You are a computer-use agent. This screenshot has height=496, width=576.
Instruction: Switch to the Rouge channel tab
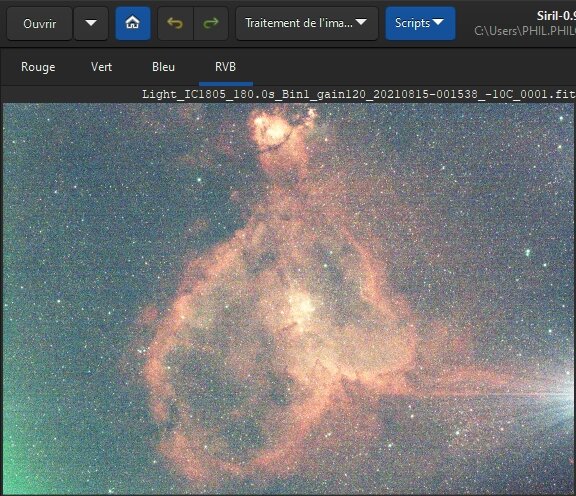tap(38, 67)
